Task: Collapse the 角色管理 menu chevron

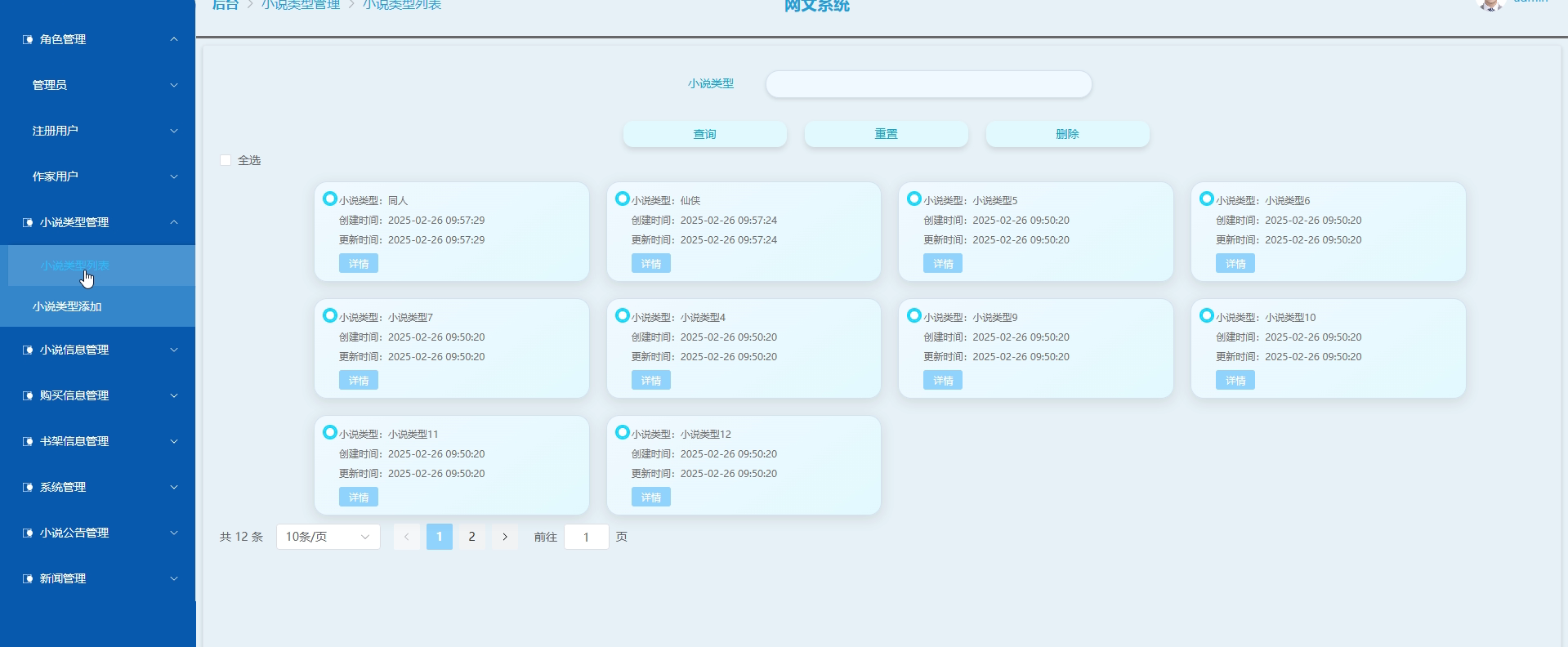Action: pyautogui.click(x=174, y=39)
